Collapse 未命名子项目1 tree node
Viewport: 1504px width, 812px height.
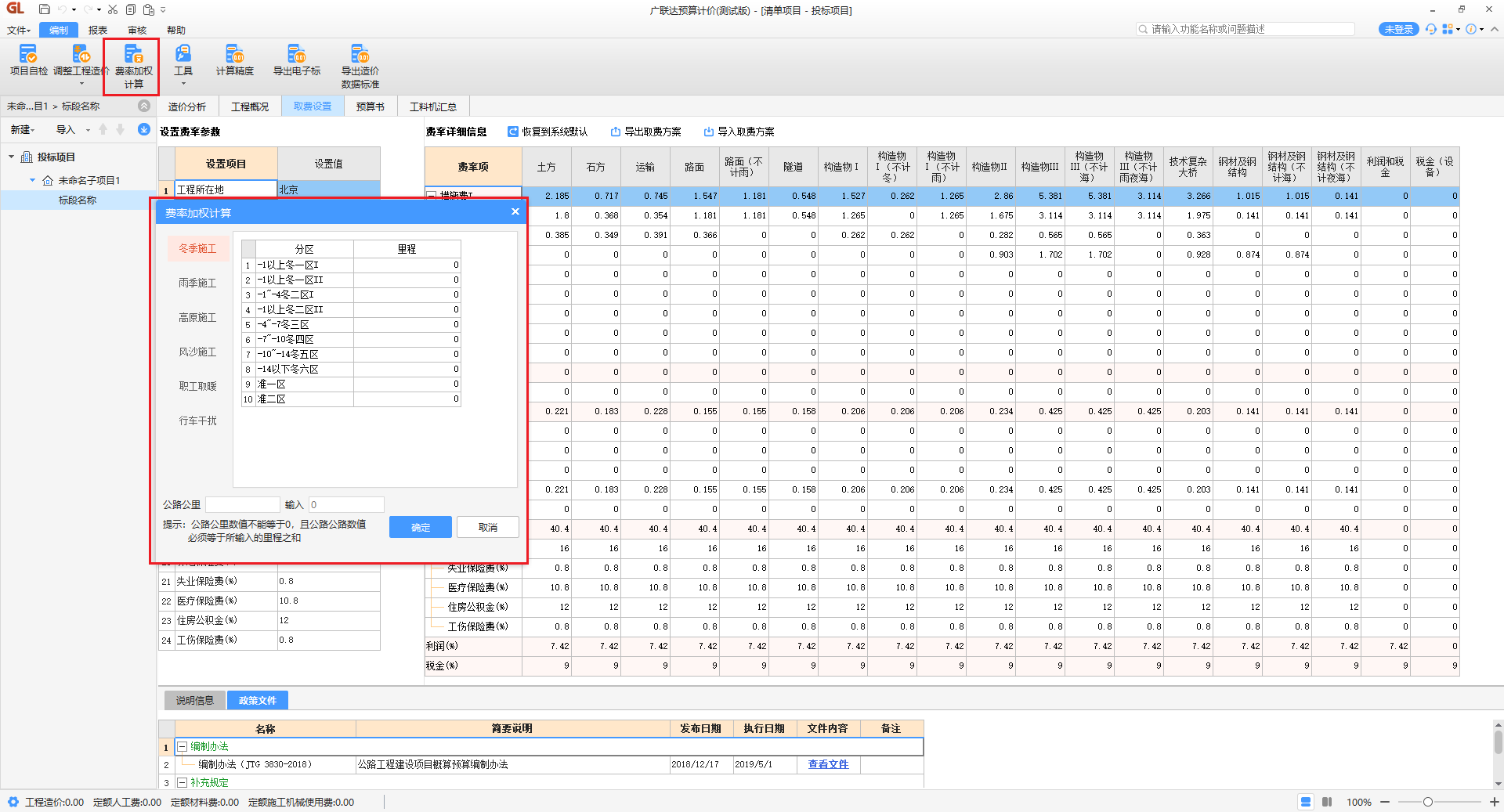coord(33,180)
